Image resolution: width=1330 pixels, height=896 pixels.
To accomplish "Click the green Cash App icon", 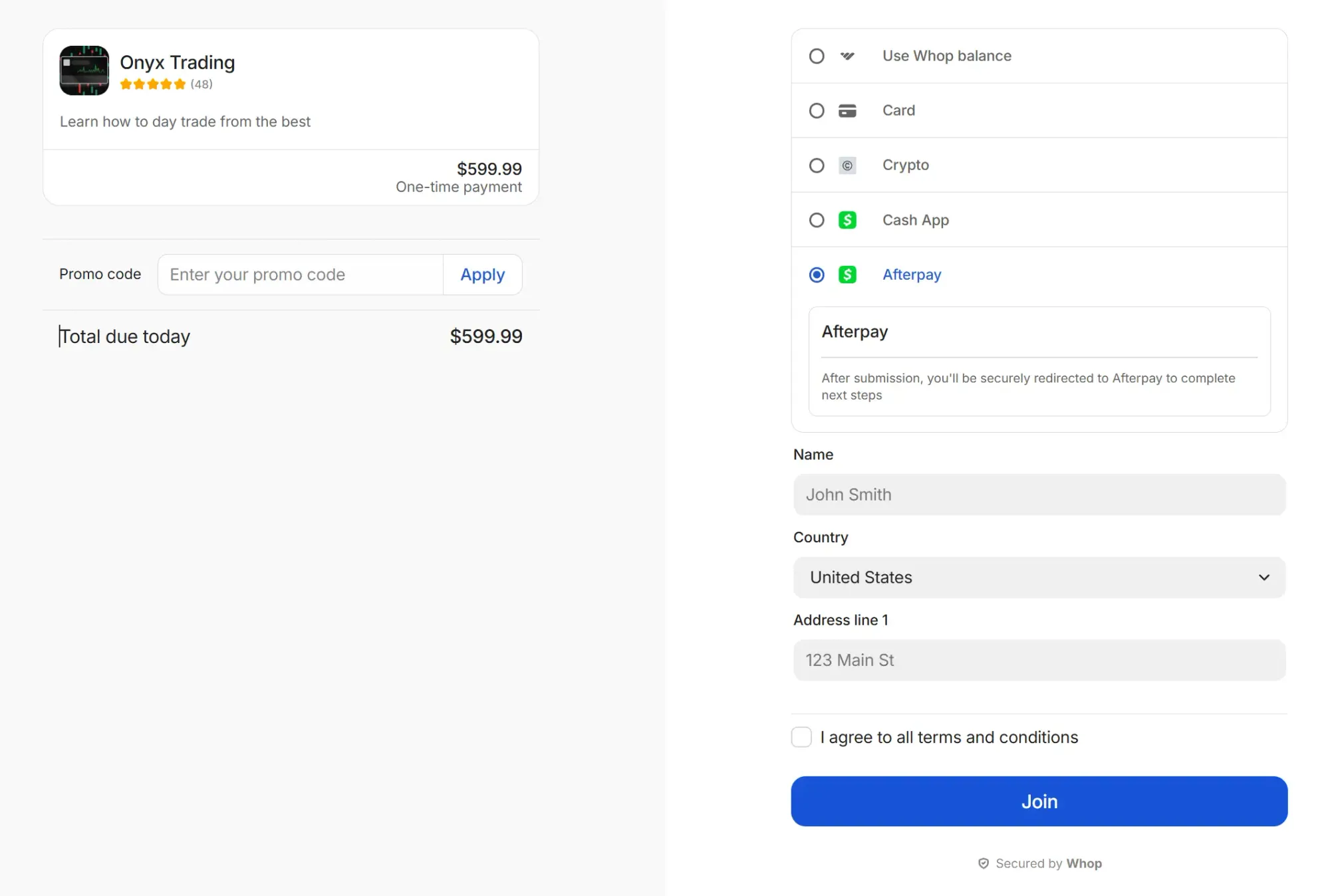I will point(847,220).
